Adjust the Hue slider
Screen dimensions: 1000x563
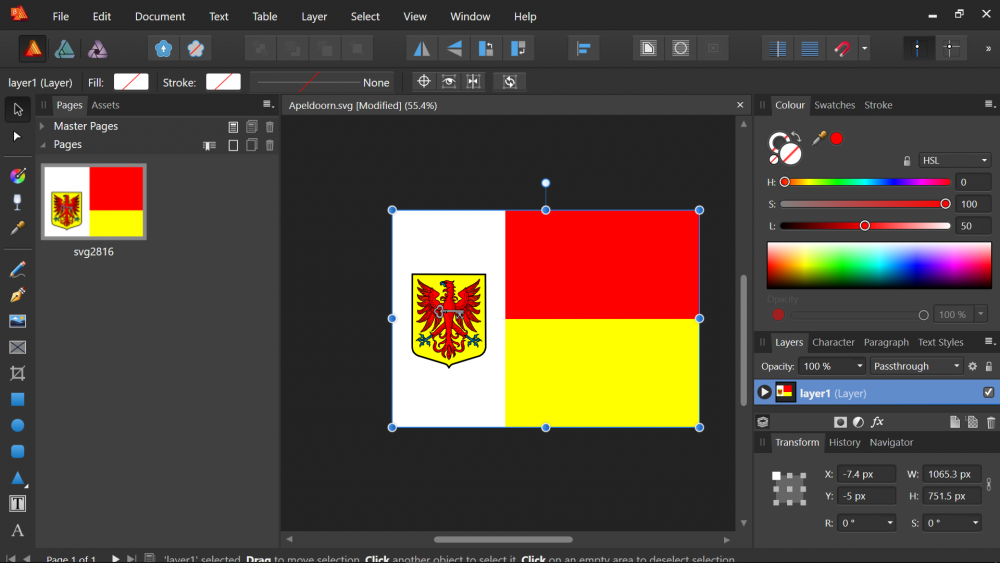865,182
